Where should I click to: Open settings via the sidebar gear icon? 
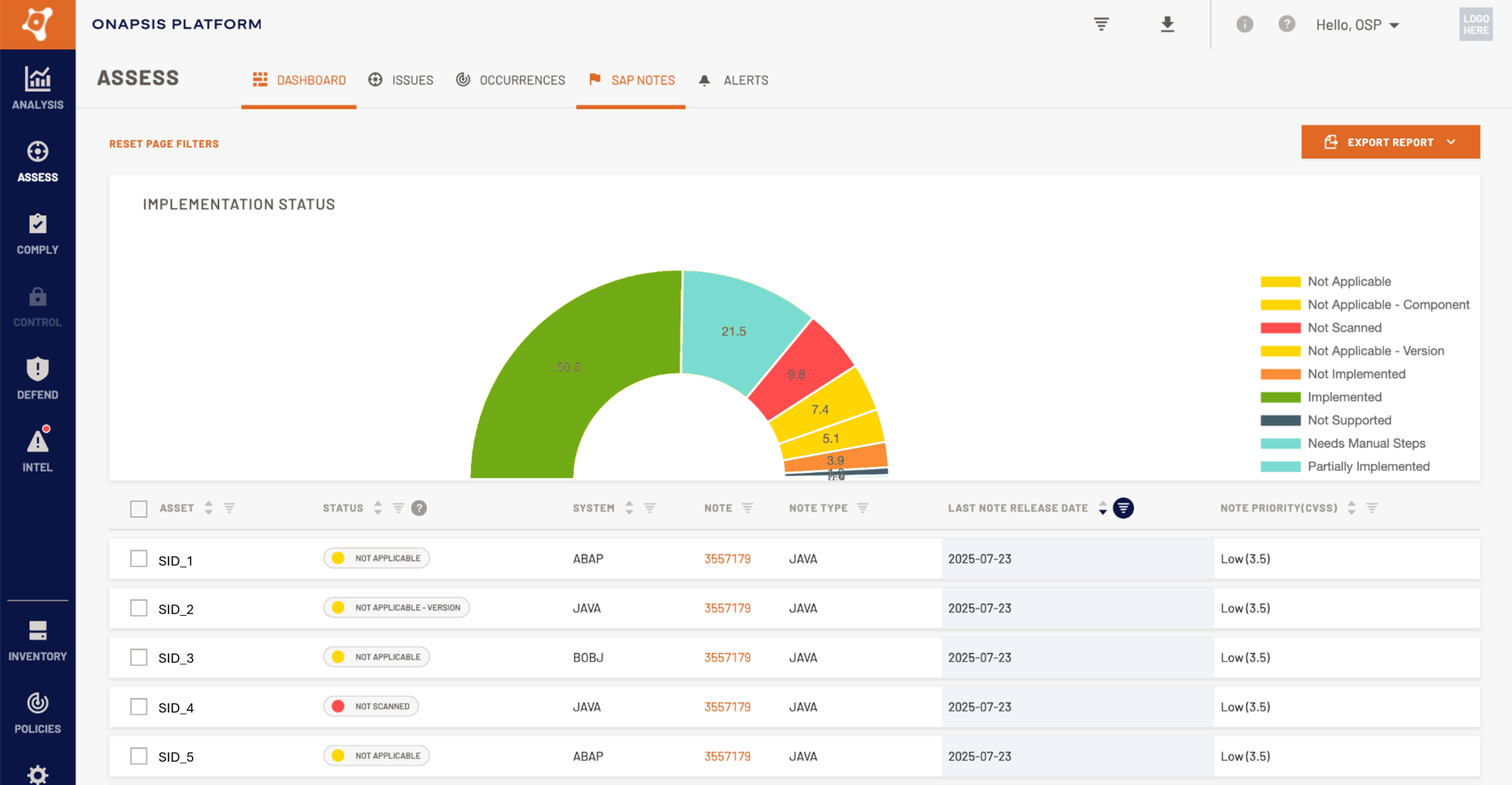tap(38, 774)
